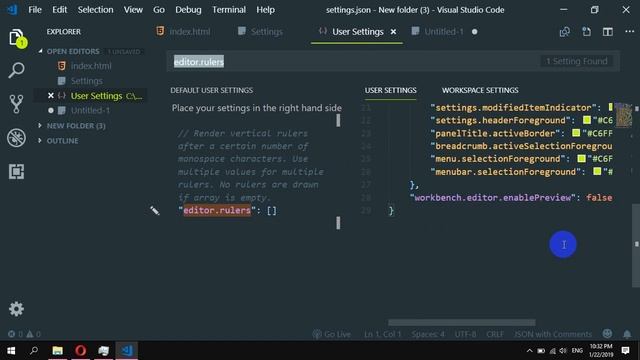Click the JSON with Comments language mode
The image size is (640, 360).
tap(553, 334)
